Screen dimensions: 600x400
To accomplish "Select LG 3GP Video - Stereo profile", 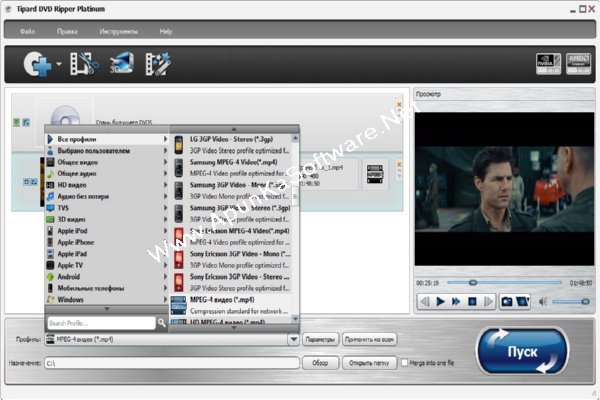I will (232, 145).
